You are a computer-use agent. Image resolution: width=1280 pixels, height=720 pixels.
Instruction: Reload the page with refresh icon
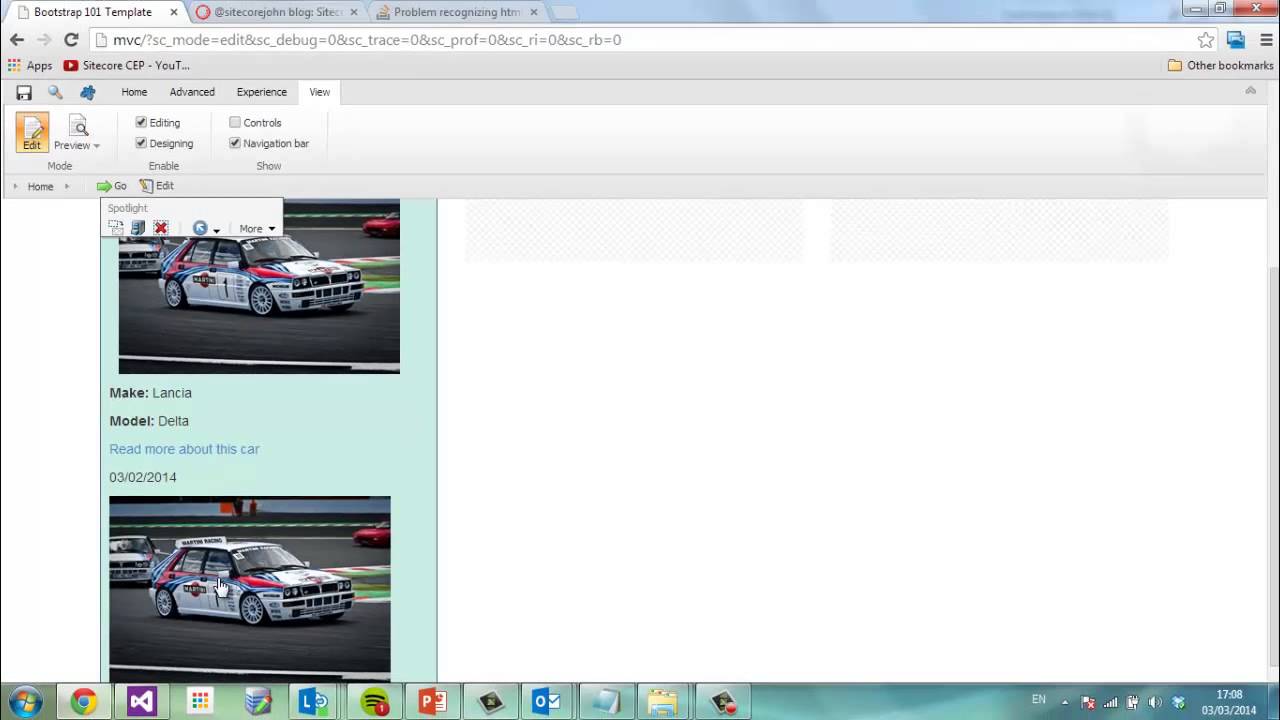tap(71, 40)
